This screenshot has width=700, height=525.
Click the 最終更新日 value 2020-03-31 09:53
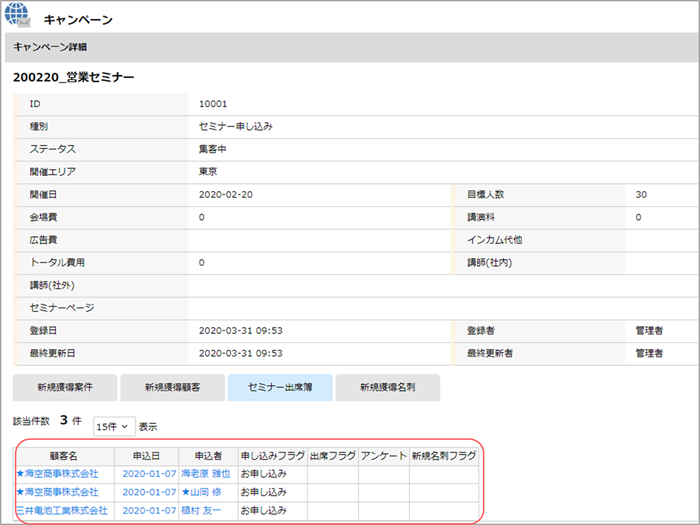tap(241, 354)
